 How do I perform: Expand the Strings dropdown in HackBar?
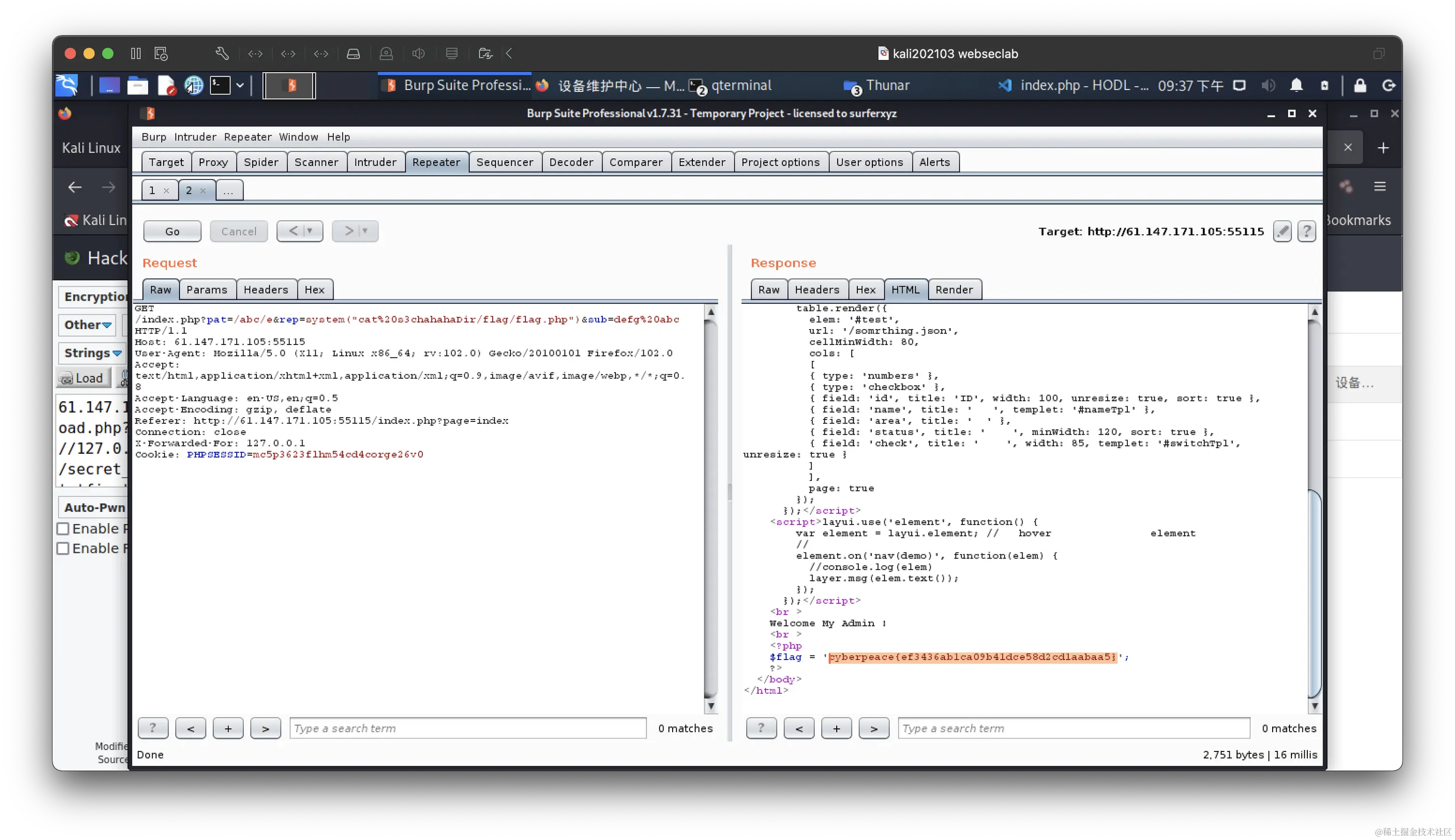tap(92, 353)
